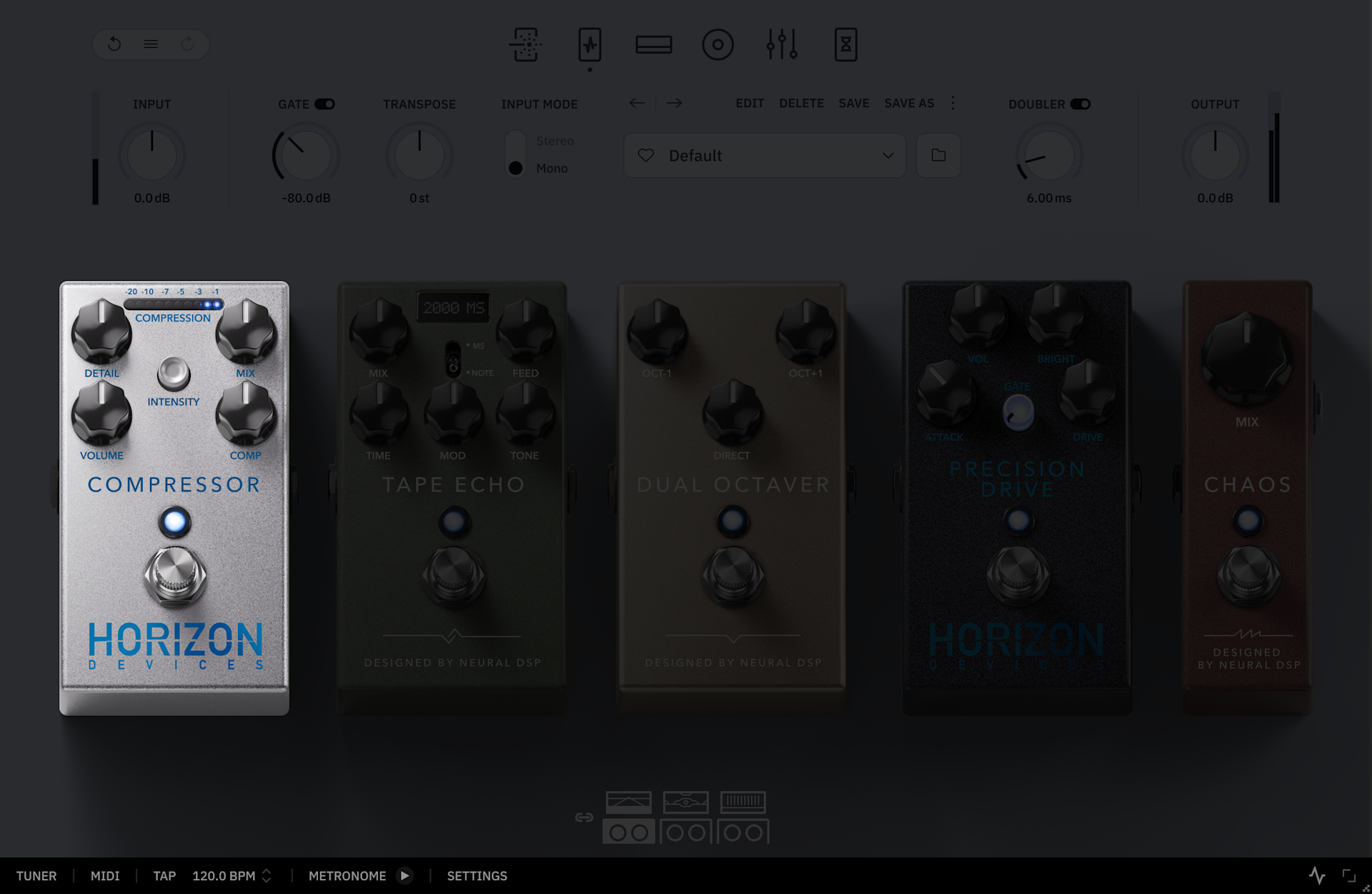The height and width of the screenshot is (894, 1372).
Task: Open the cabinet speaker section icon
Action: tap(718, 44)
